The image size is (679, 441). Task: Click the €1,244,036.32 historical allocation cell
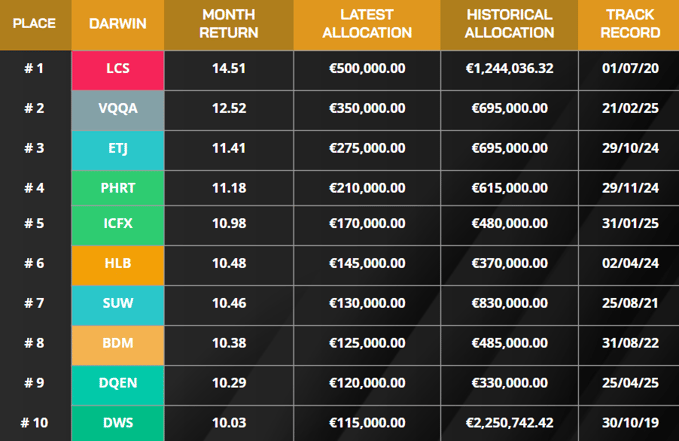pyautogui.click(x=510, y=69)
